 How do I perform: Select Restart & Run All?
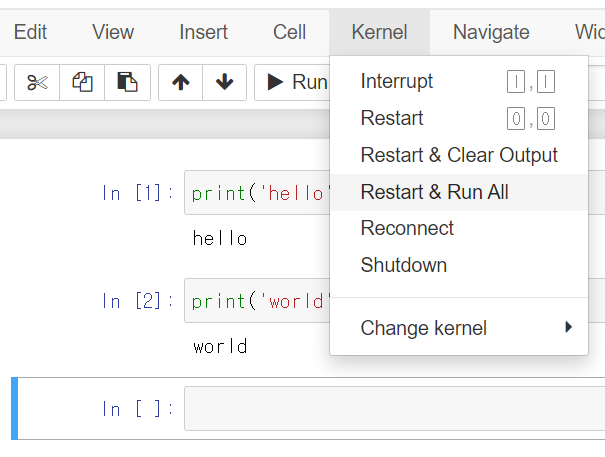(459, 192)
